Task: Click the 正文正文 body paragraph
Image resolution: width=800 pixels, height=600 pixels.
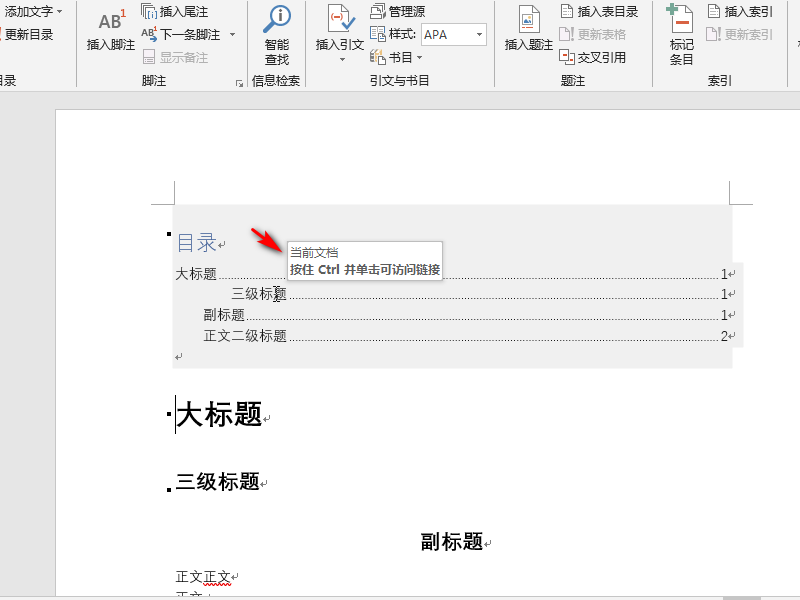Action: point(203,577)
